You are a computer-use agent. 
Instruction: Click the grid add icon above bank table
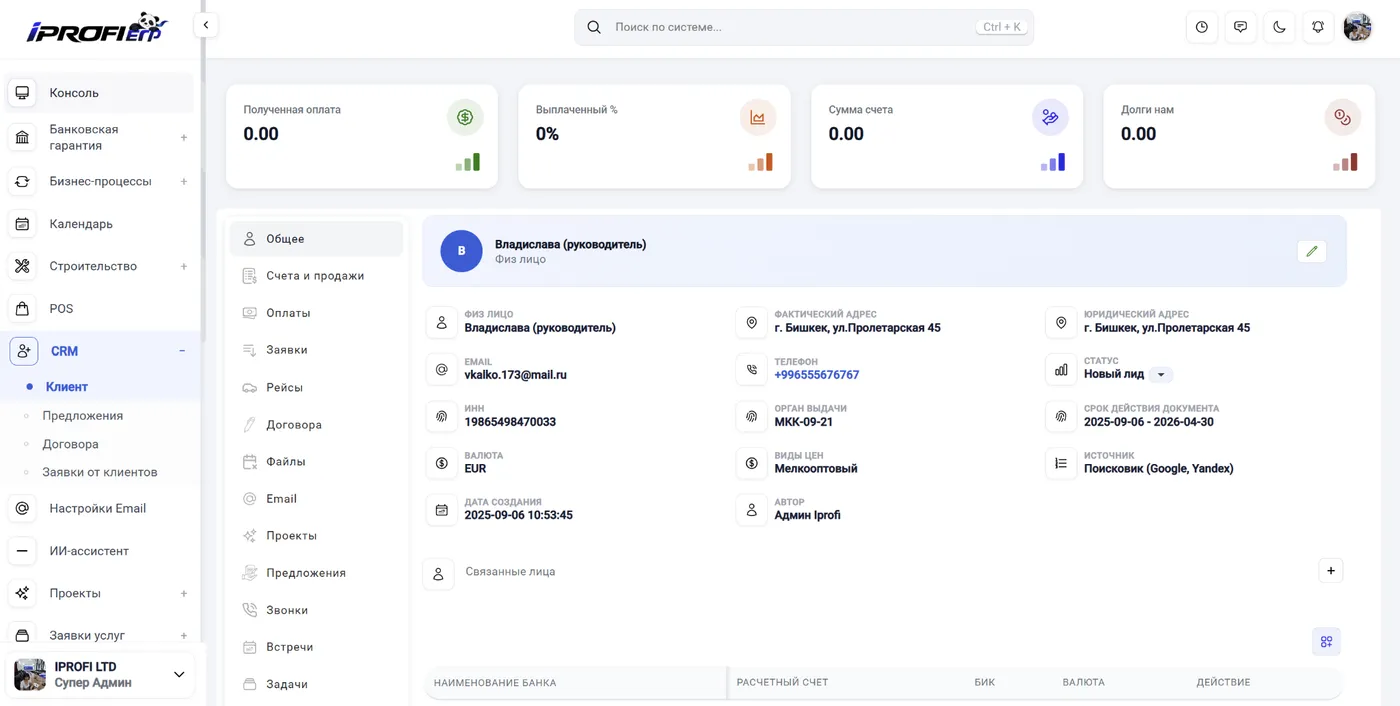pyautogui.click(x=1326, y=642)
